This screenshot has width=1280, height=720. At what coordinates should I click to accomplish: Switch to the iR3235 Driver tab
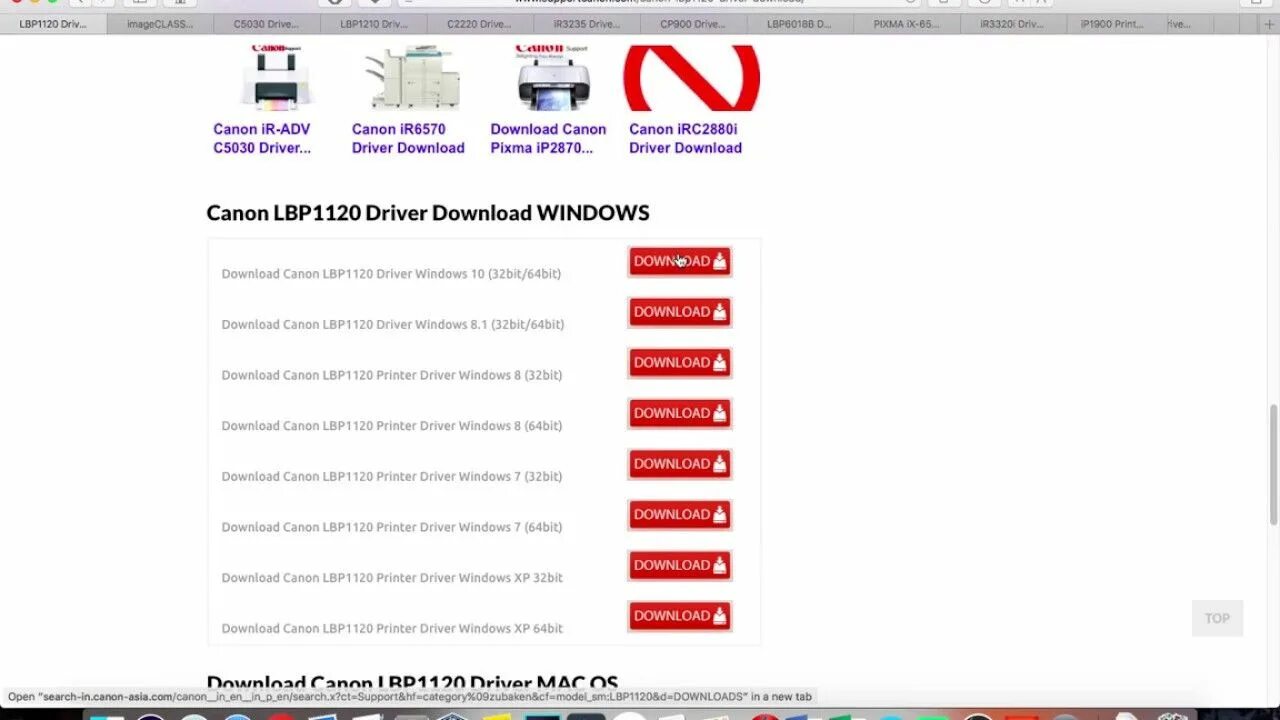[x=586, y=24]
